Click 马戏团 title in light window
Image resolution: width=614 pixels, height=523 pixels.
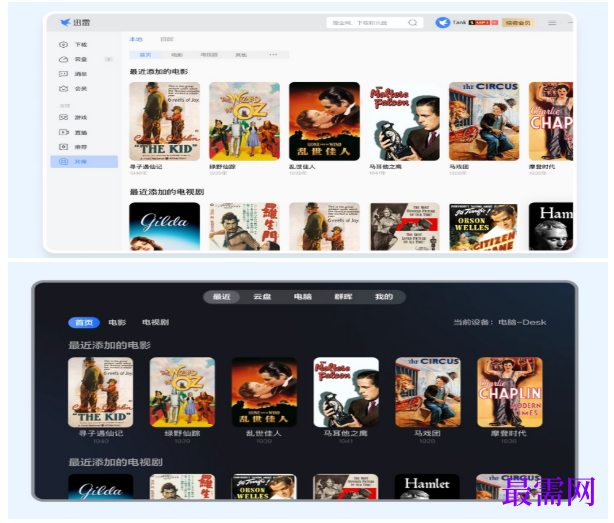[459, 167]
